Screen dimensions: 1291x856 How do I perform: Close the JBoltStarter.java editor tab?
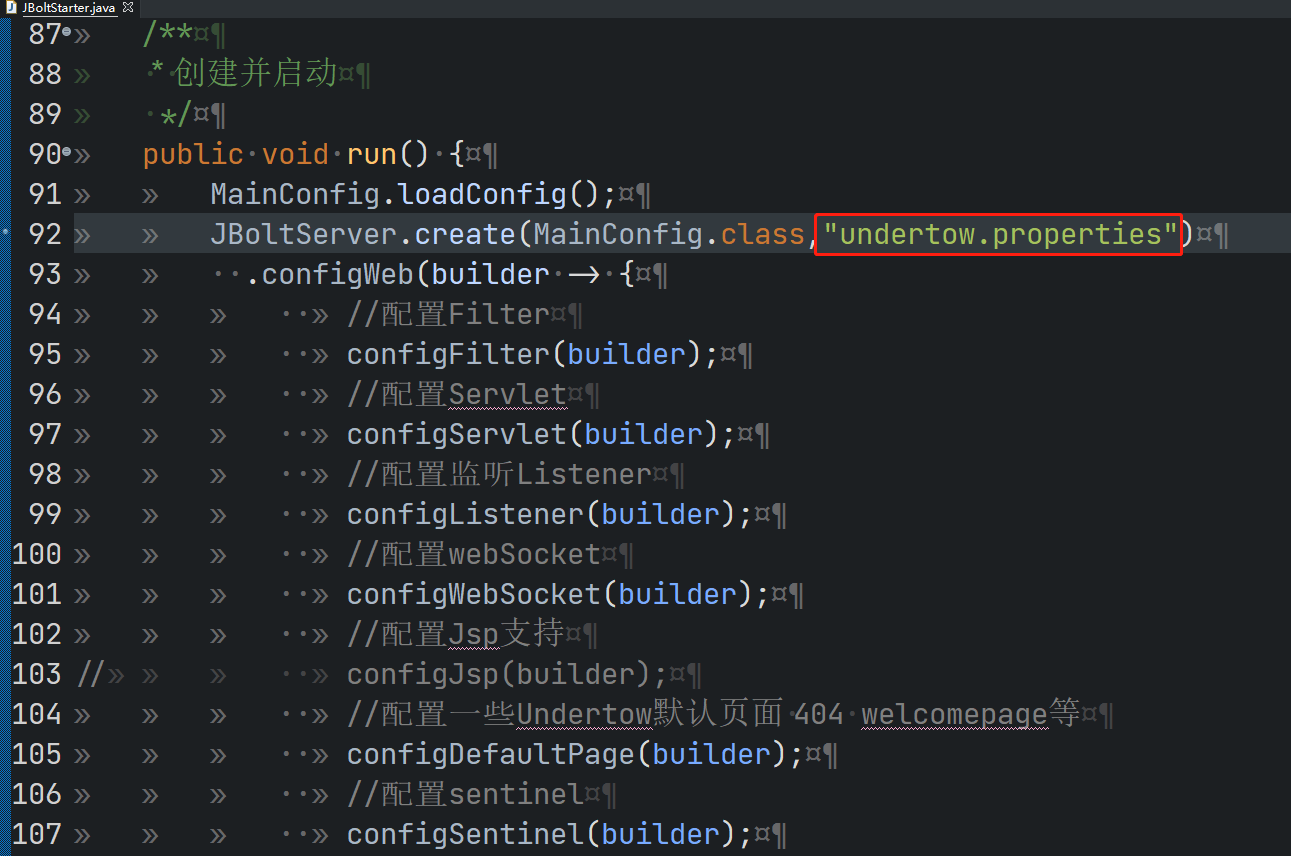click(127, 7)
